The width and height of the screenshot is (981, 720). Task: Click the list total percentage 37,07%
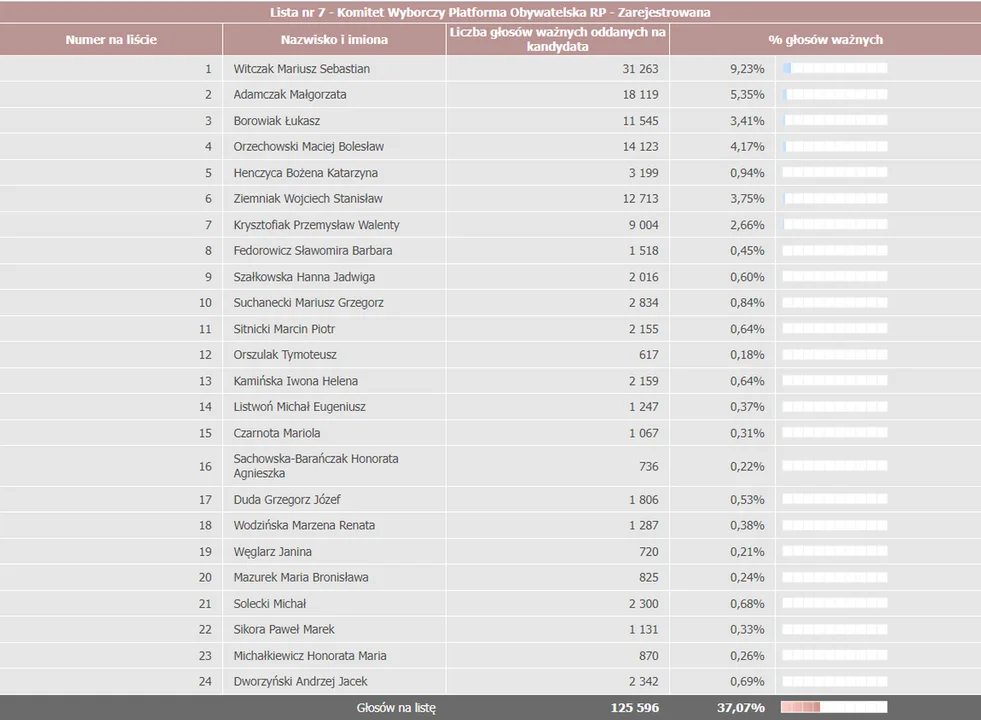741,707
